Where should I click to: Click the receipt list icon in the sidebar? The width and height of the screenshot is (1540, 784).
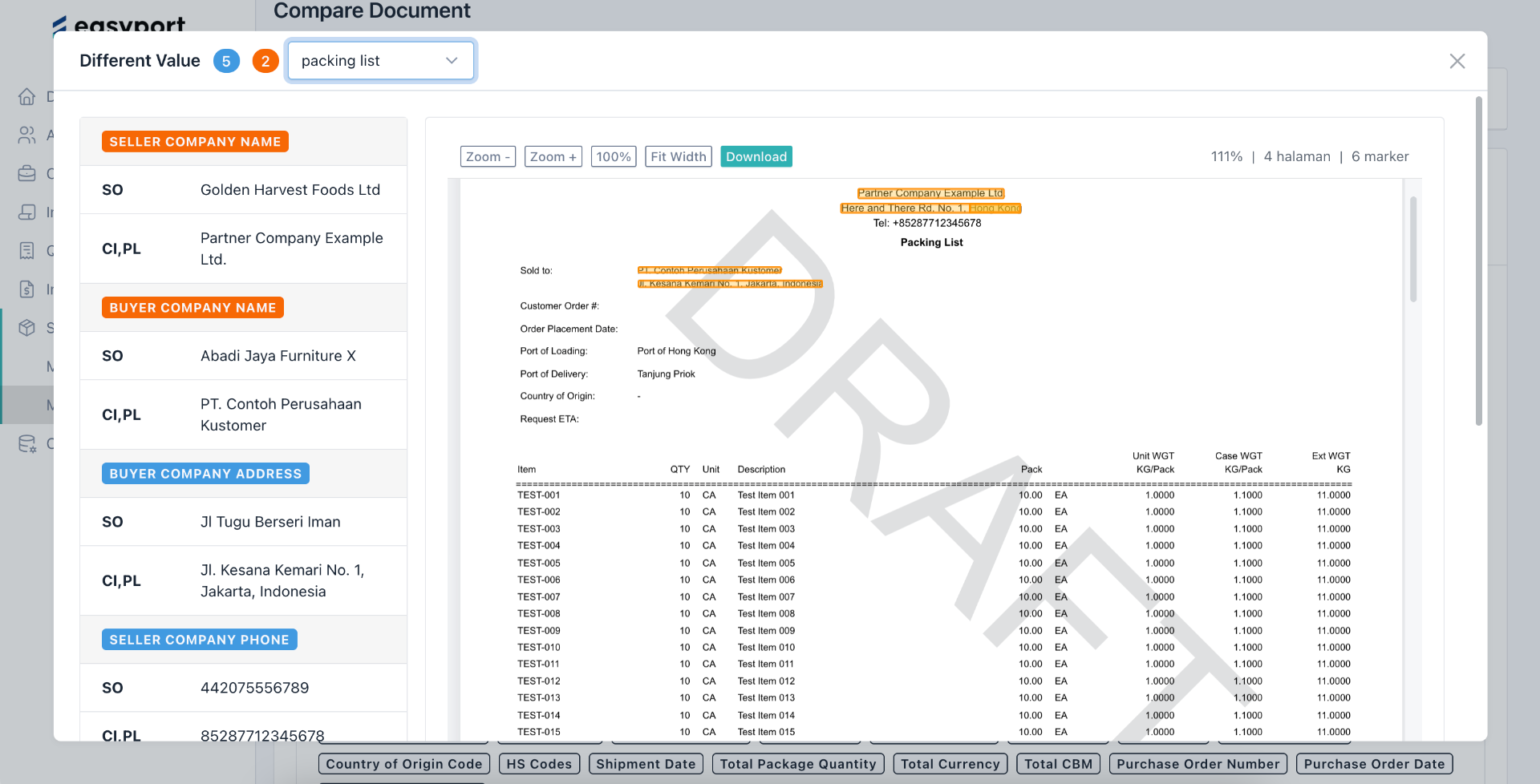pos(26,250)
